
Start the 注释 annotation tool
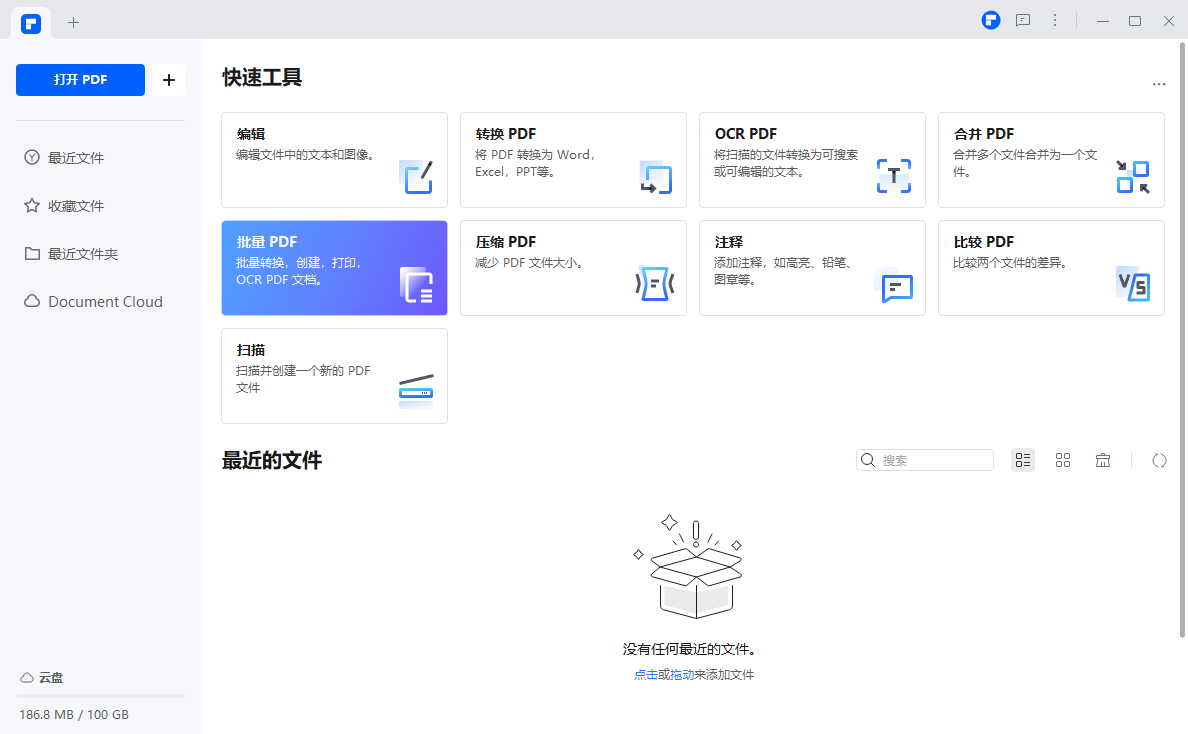(812, 268)
